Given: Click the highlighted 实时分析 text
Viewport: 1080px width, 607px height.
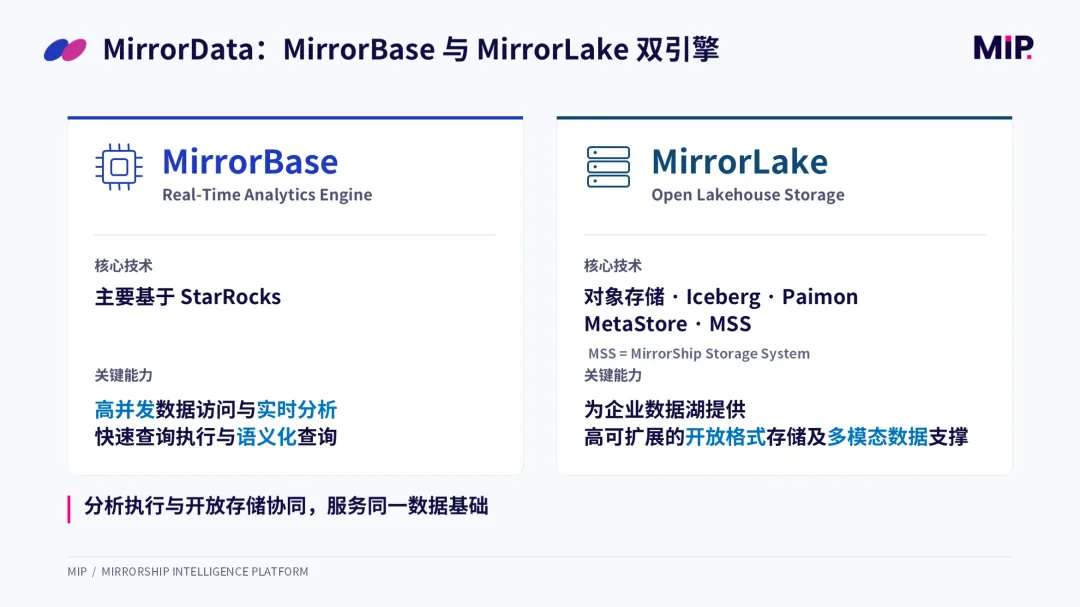Looking at the screenshot, I should (x=297, y=410).
